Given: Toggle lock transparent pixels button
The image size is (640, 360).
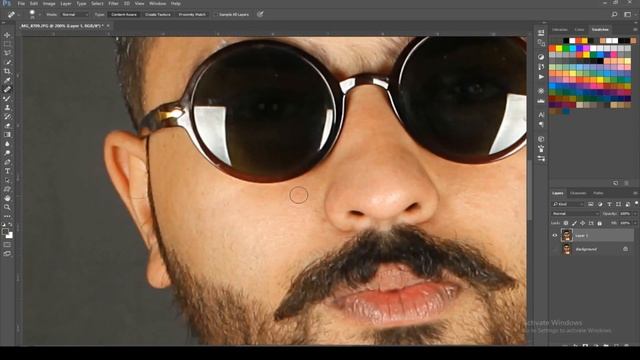Looking at the screenshot, I should [x=566, y=223].
